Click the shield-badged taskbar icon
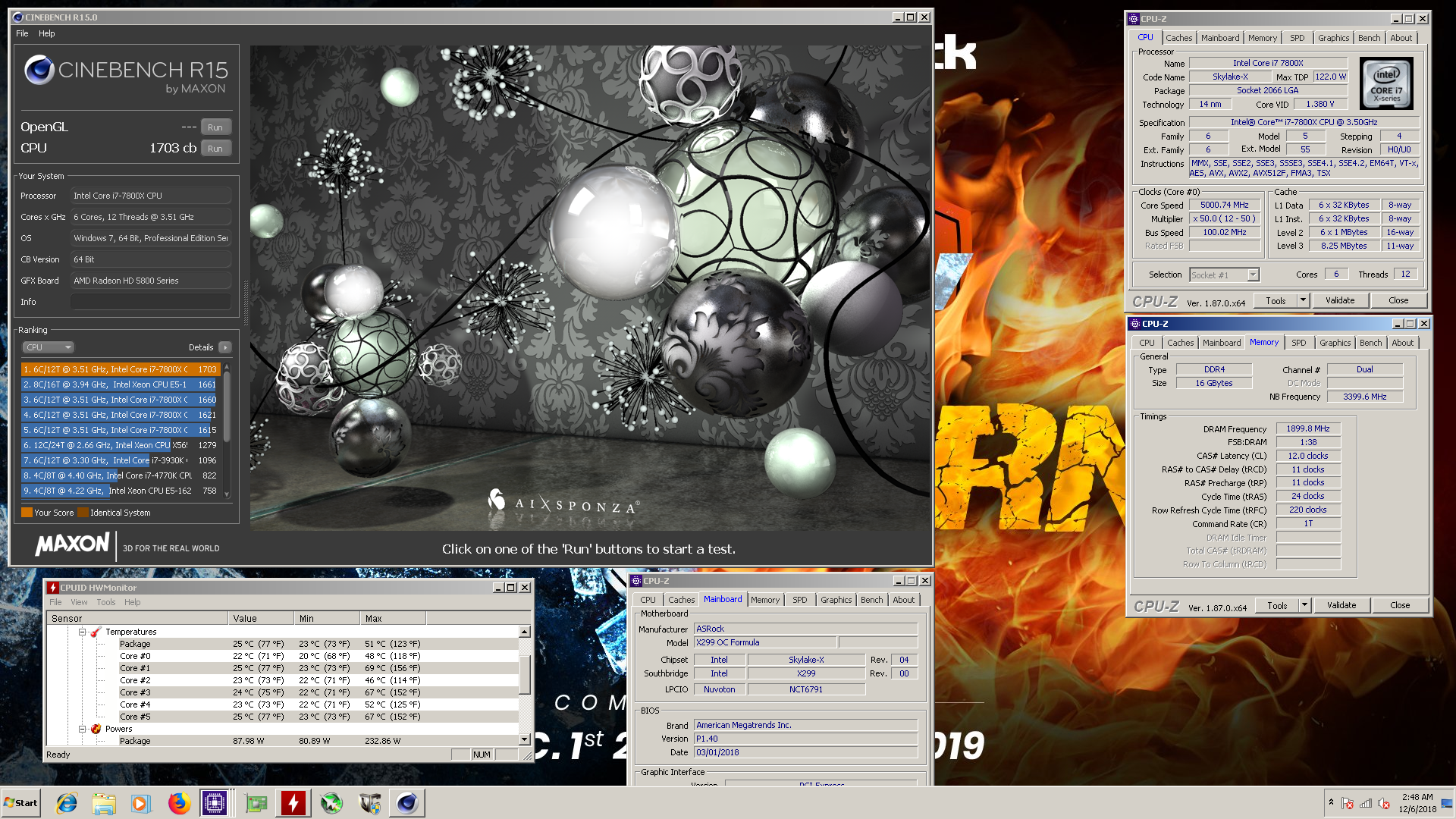The height and width of the screenshot is (819, 1456). tap(369, 803)
